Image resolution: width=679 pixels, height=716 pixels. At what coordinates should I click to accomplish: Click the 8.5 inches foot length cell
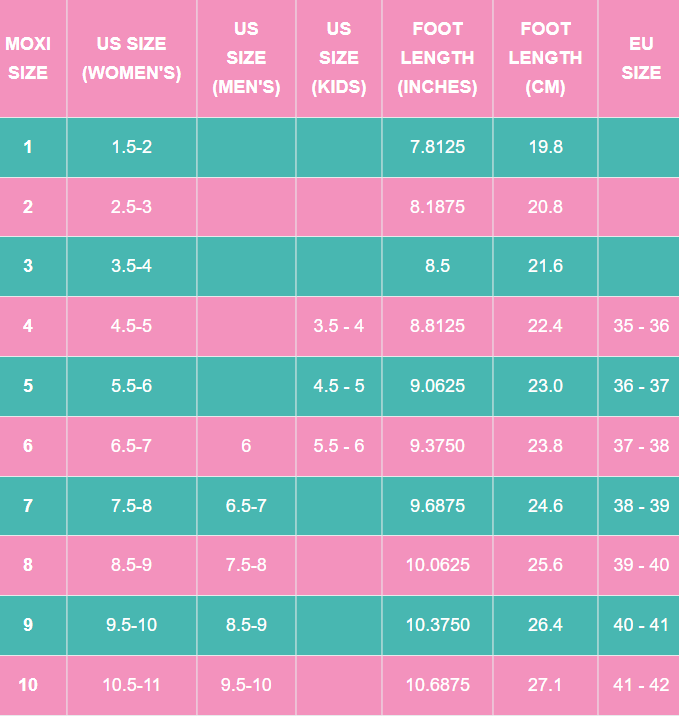coord(437,266)
